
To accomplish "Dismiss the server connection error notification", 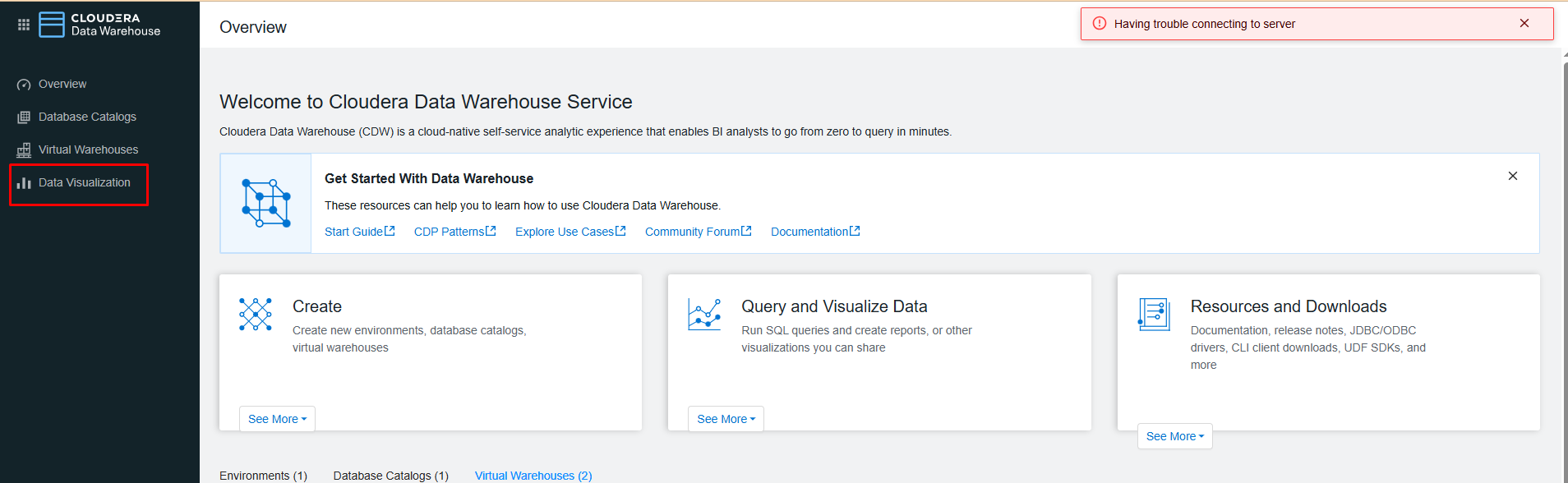I will pos(1524,23).
